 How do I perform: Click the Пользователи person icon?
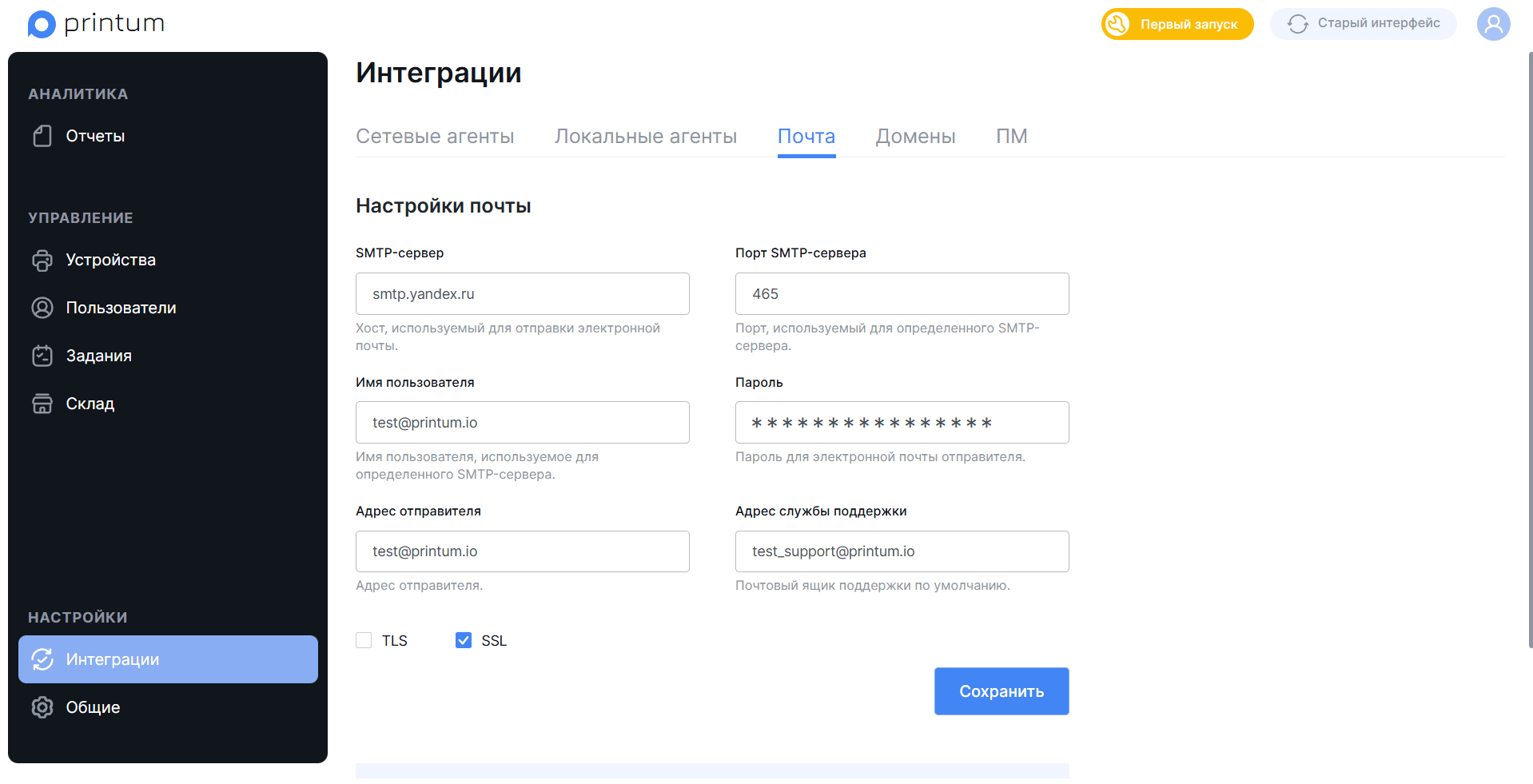42,308
